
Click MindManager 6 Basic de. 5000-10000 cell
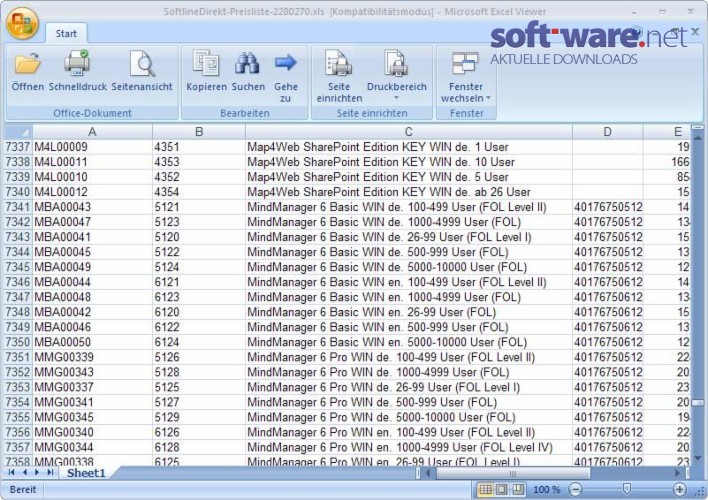tap(408, 267)
